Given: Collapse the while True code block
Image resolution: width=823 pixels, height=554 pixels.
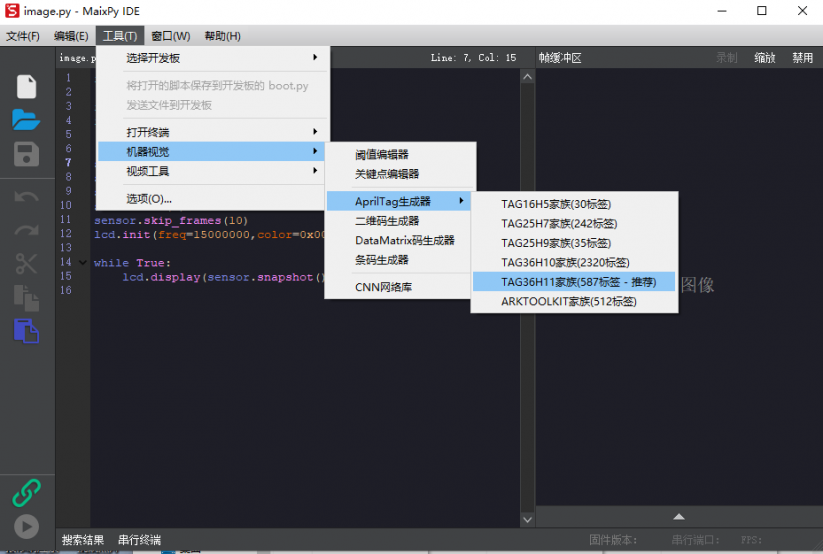Looking at the screenshot, I should (x=82, y=263).
